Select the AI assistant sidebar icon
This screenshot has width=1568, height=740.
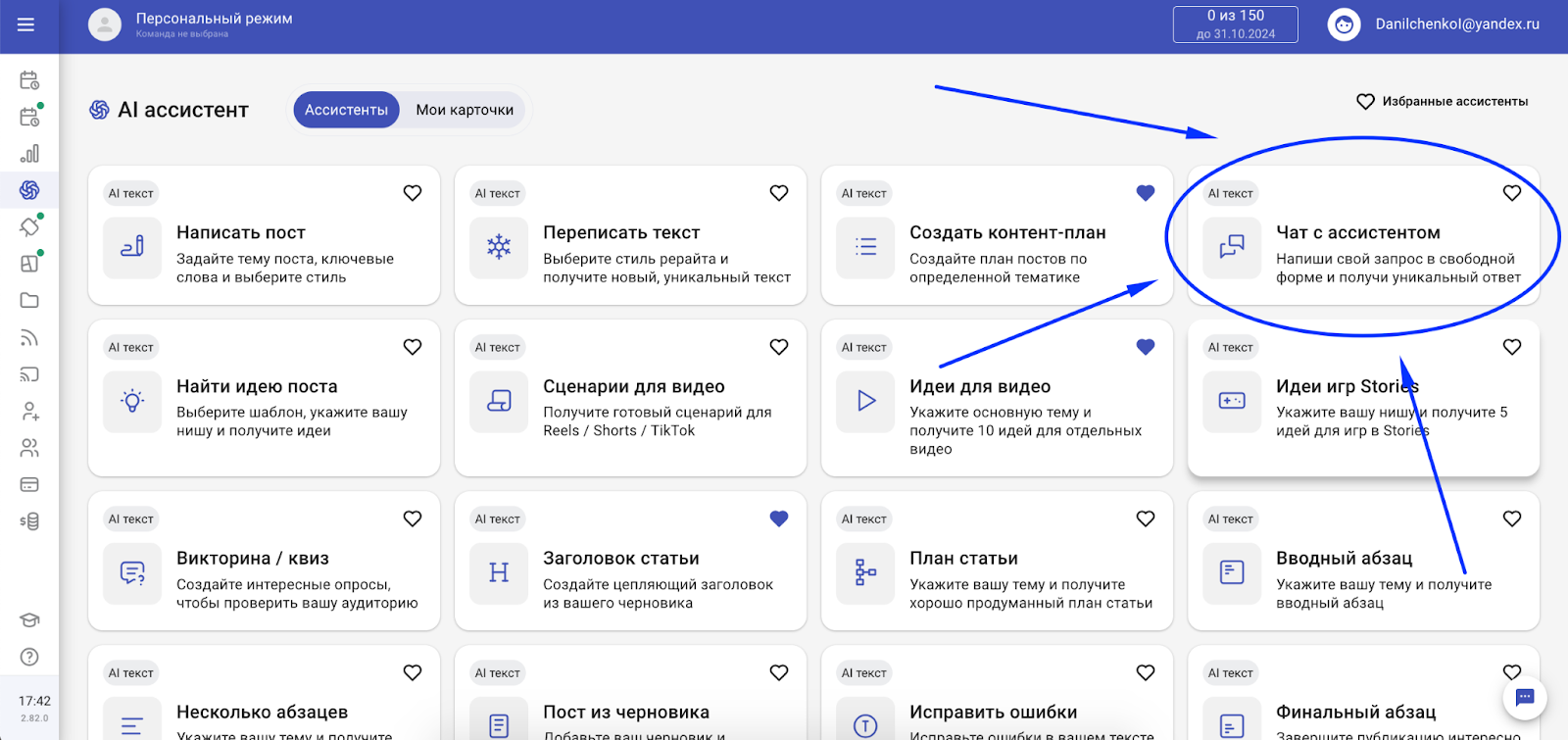click(29, 190)
